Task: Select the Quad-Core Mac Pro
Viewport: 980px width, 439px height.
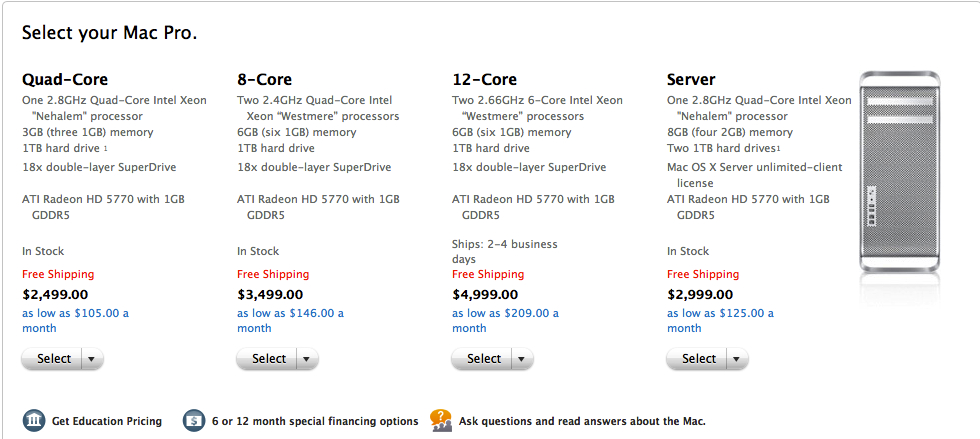Action: tap(54, 359)
